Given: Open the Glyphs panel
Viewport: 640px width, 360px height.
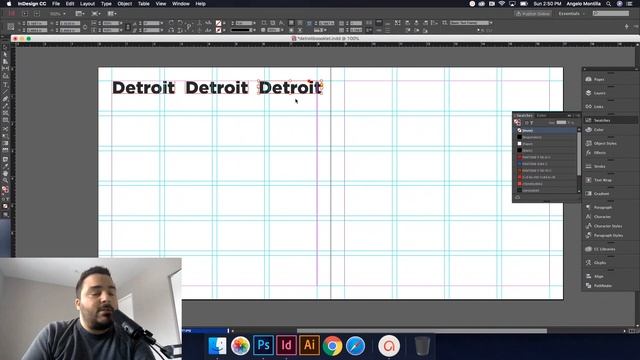Looking at the screenshot, I should [599, 263].
